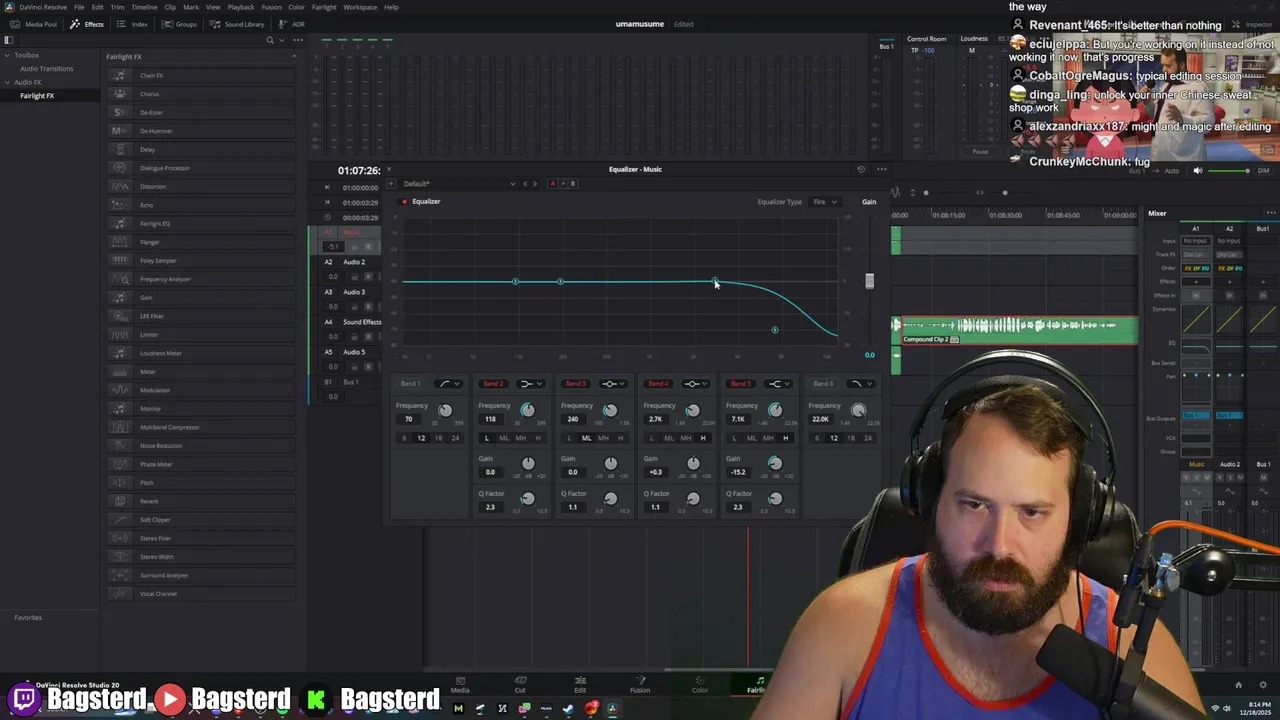Disable Band 5 of the equalizer

click(740, 384)
